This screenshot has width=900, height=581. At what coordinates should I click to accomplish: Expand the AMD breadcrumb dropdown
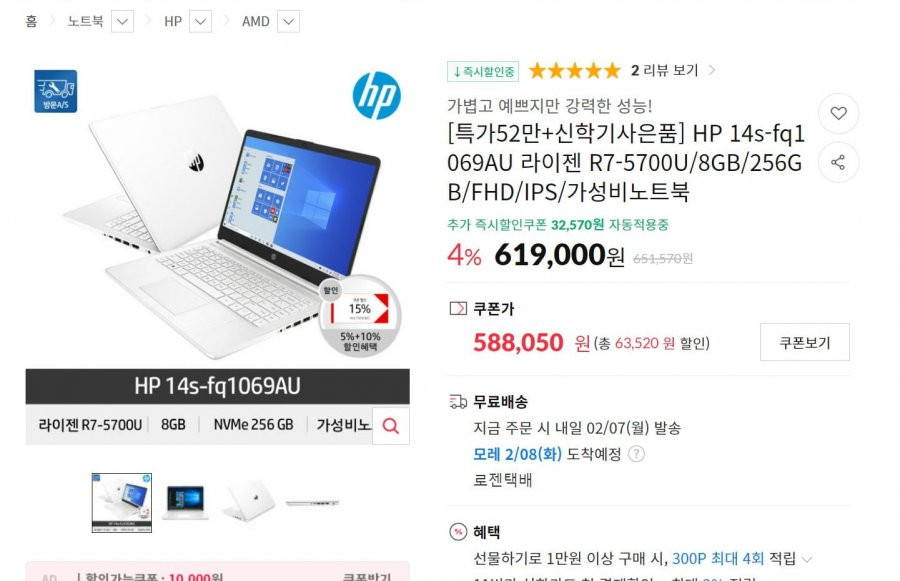click(289, 22)
